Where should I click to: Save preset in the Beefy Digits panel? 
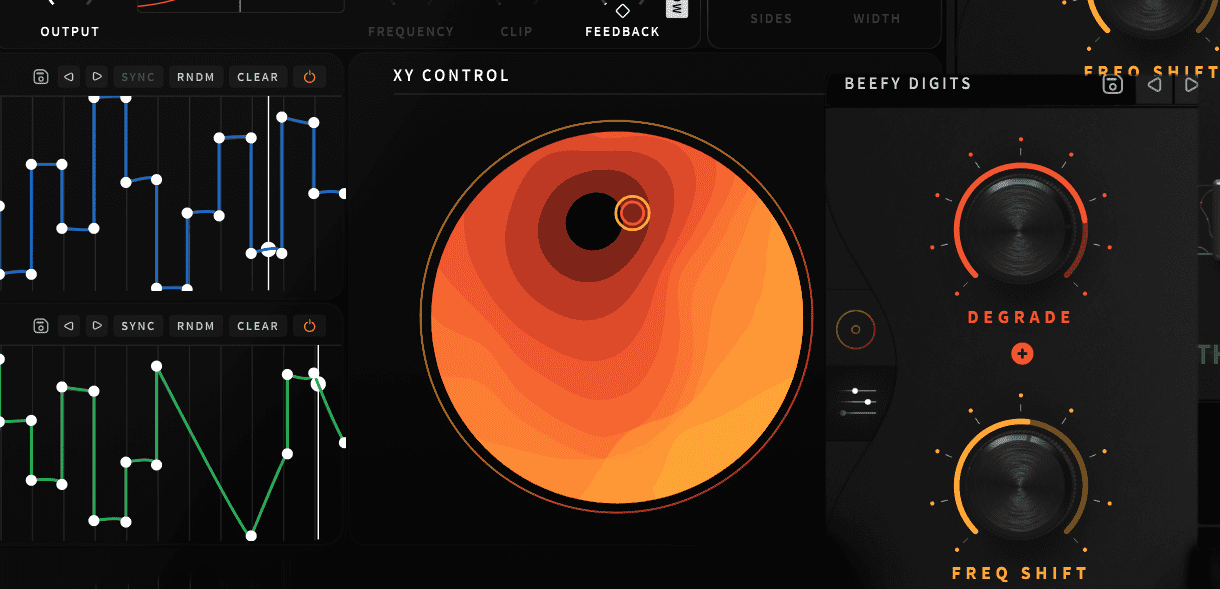pos(1112,85)
